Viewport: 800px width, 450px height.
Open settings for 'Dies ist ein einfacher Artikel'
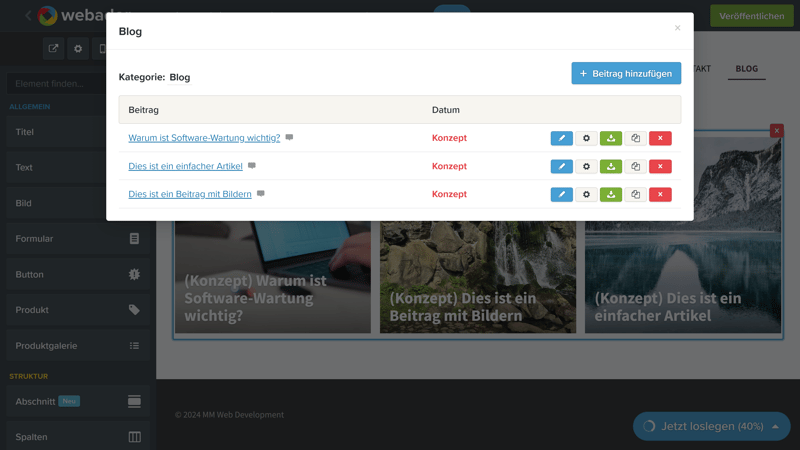point(586,166)
